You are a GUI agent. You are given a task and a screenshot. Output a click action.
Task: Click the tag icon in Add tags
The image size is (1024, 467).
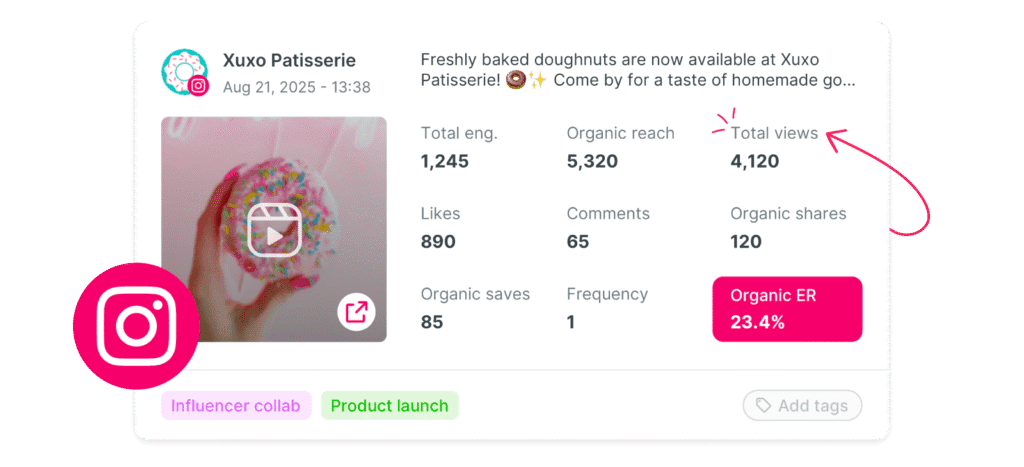point(763,406)
